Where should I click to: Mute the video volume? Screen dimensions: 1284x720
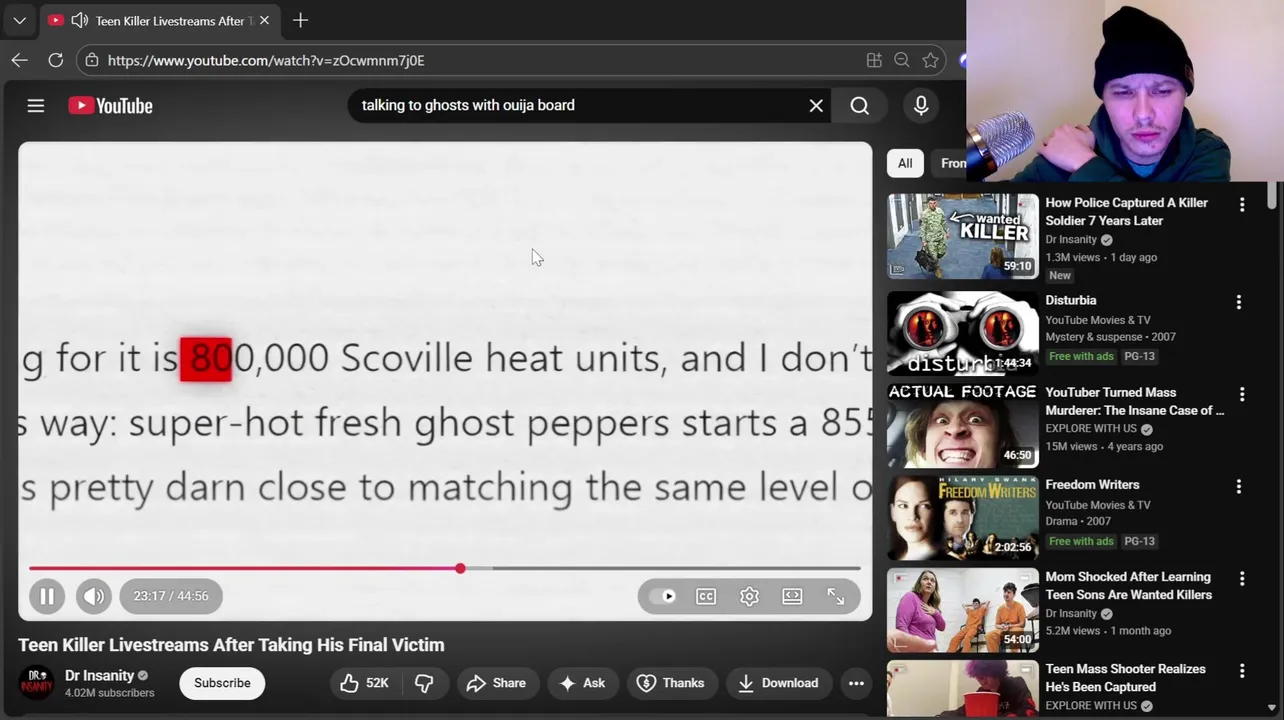tap(94, 596)
